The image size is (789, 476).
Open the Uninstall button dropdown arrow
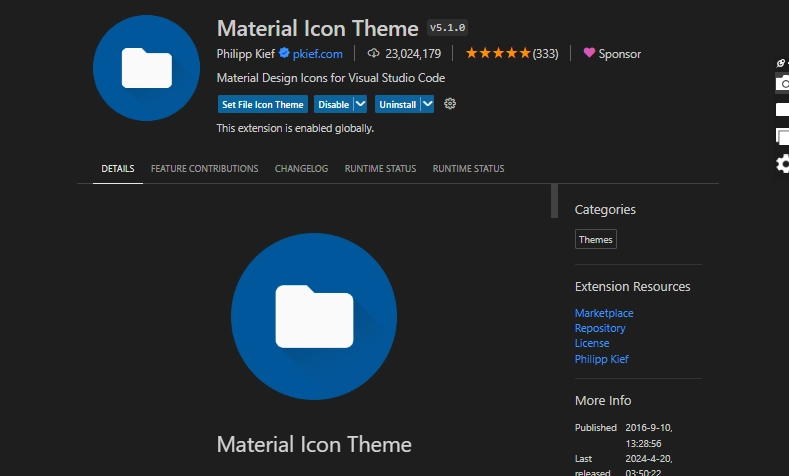click(427, 104)
